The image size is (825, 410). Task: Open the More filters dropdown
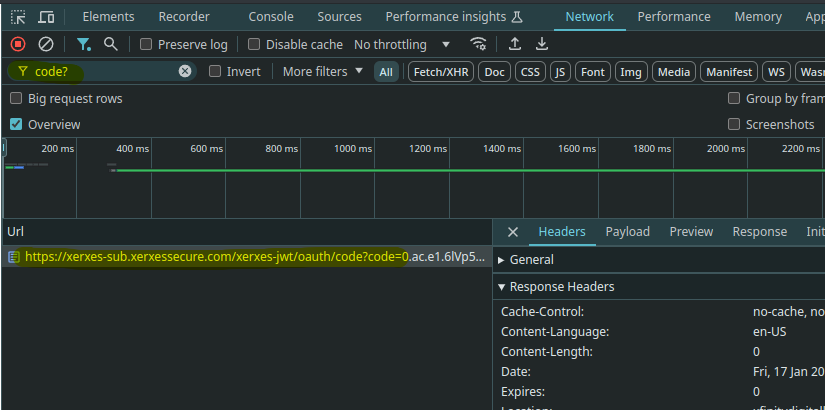click(323, 72)
